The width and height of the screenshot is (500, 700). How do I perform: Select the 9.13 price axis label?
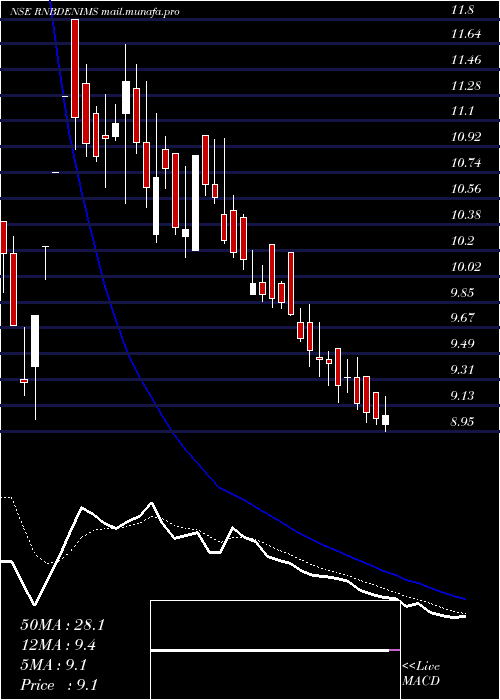click(464, 396)
